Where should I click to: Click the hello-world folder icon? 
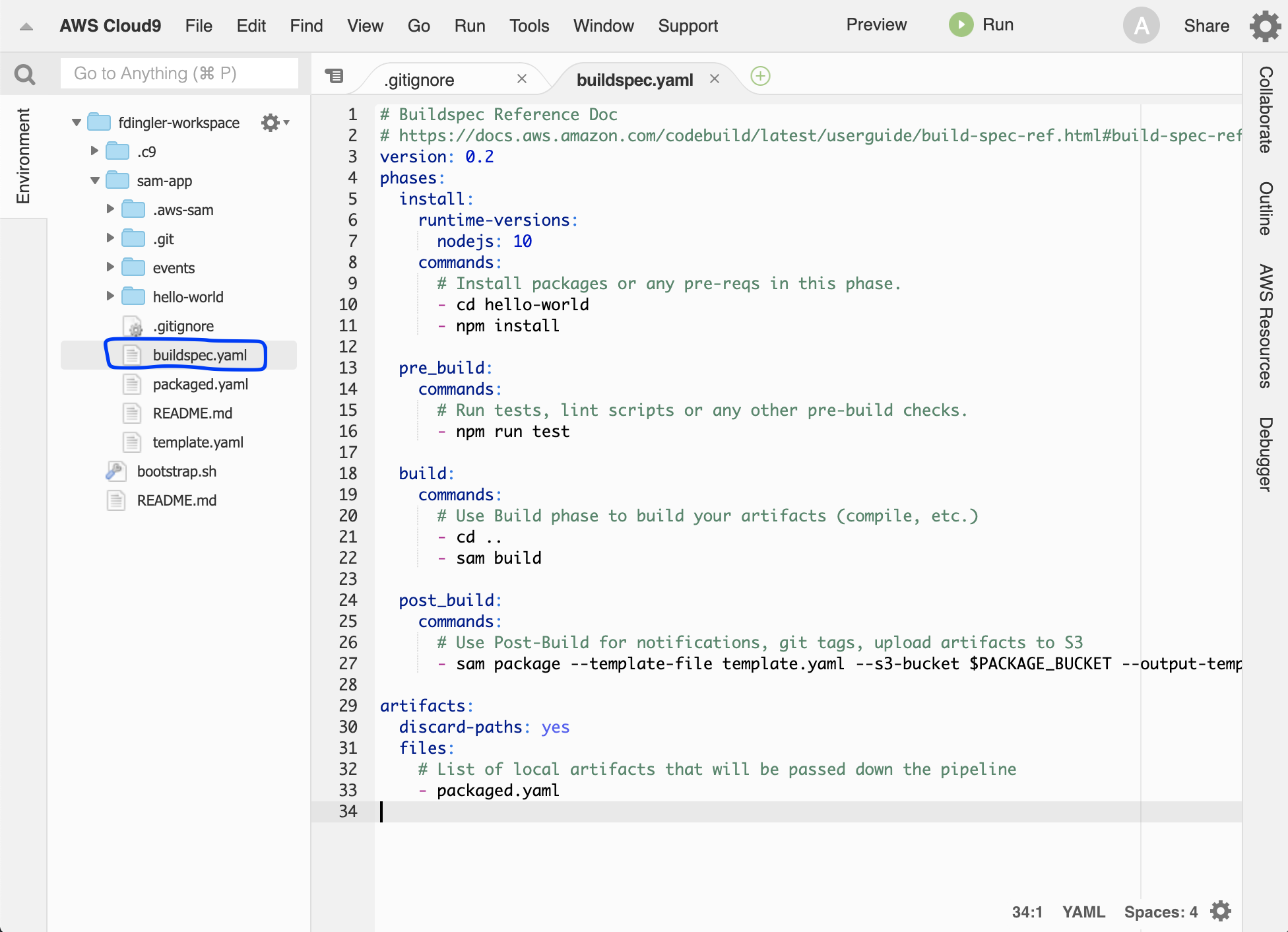[133, 296]
